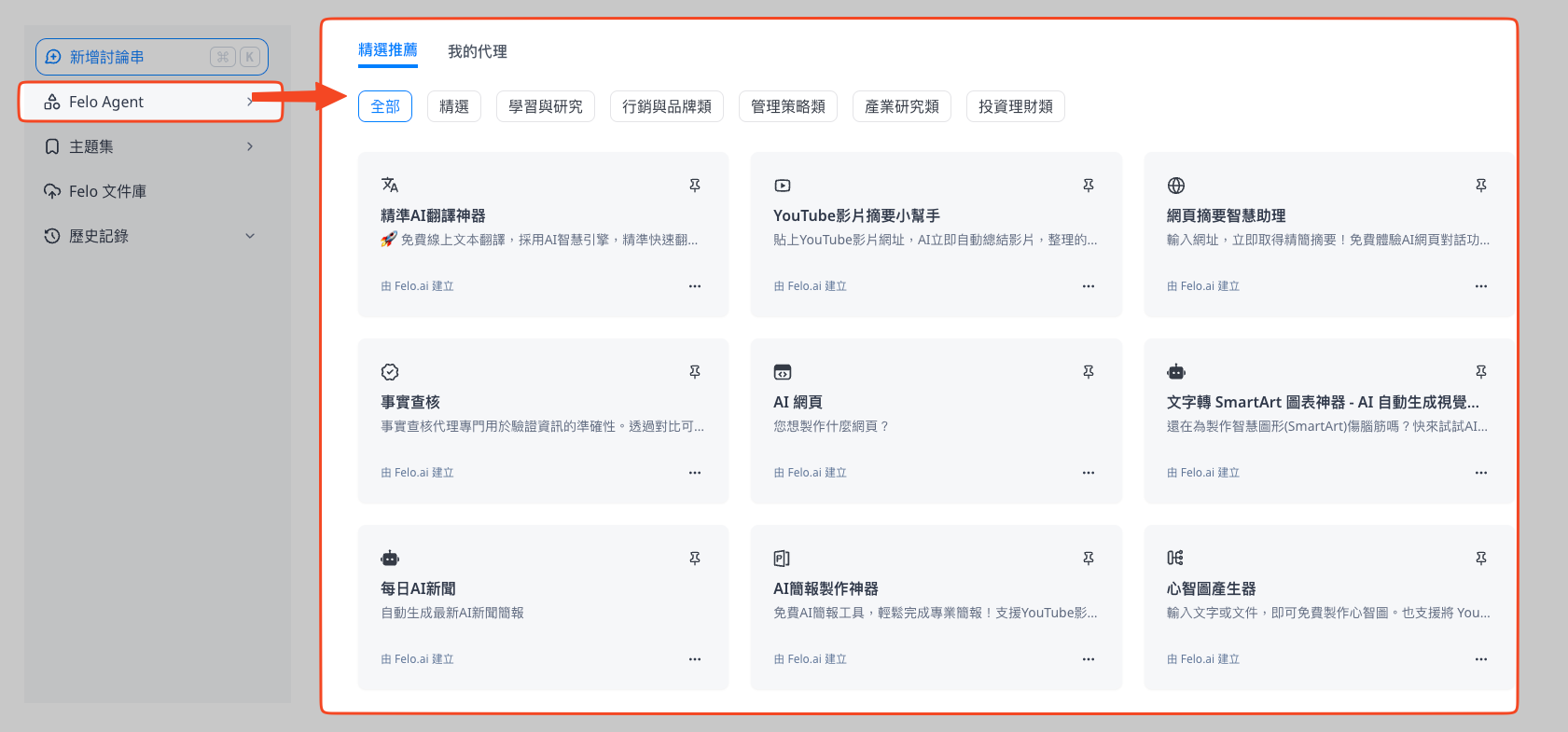Click the new chat bubble plus icon
Screen dimensions: 1568x732
tap(53, 57)
